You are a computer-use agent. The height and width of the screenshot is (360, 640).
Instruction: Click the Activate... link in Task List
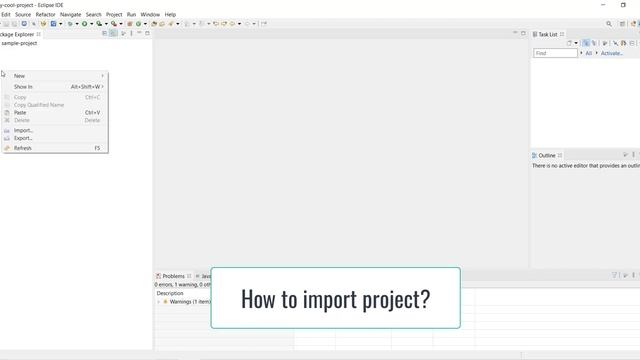611,53
